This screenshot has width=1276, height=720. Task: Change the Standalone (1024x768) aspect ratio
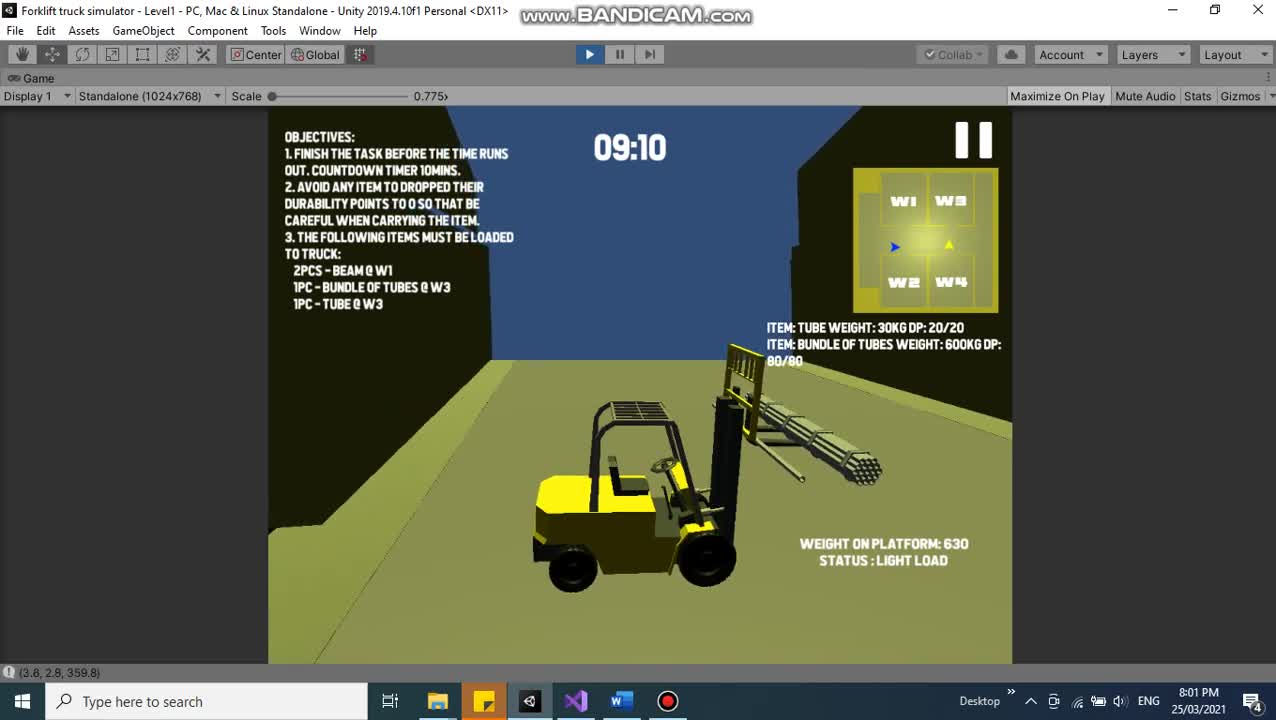(145, 96)
